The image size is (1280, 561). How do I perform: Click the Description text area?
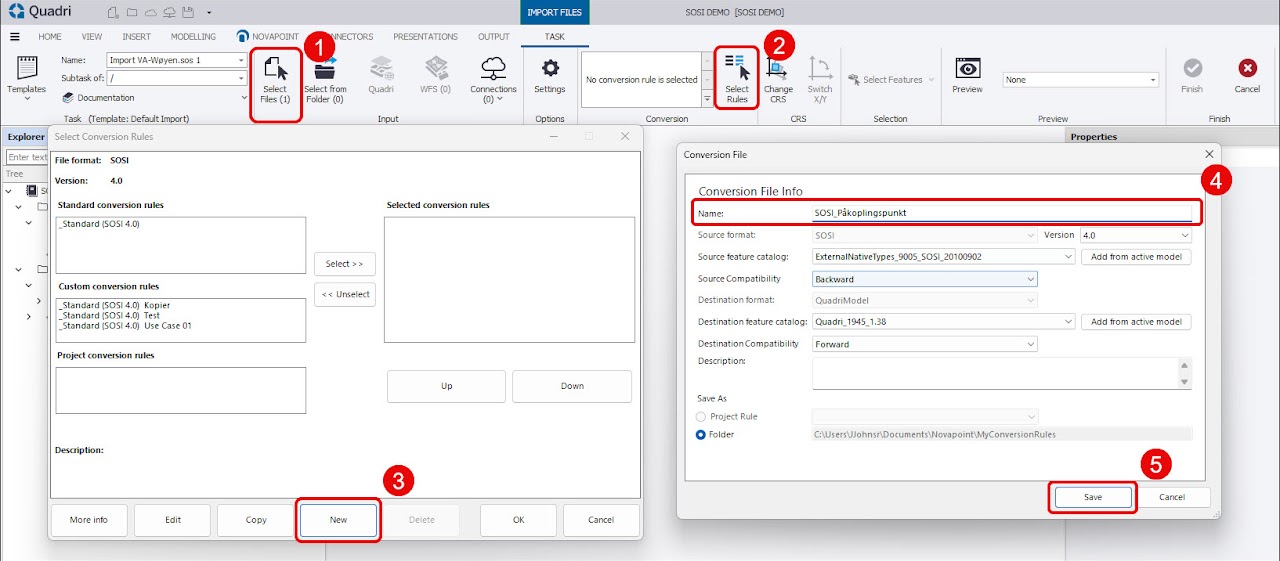(x=996, y=373)
